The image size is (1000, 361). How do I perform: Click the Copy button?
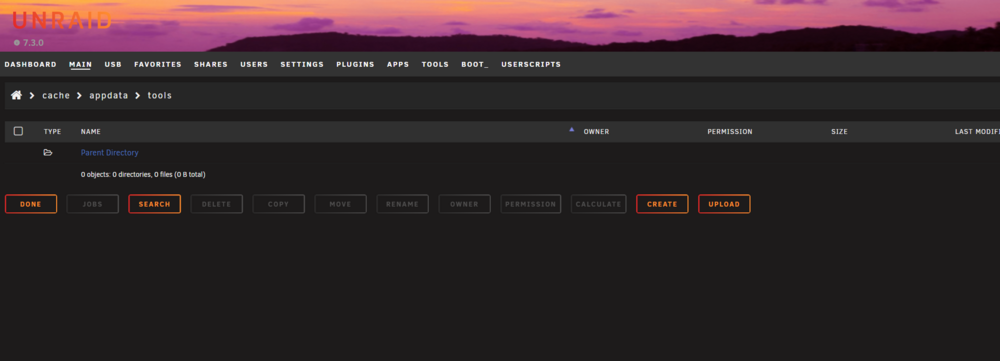[278, 204]
